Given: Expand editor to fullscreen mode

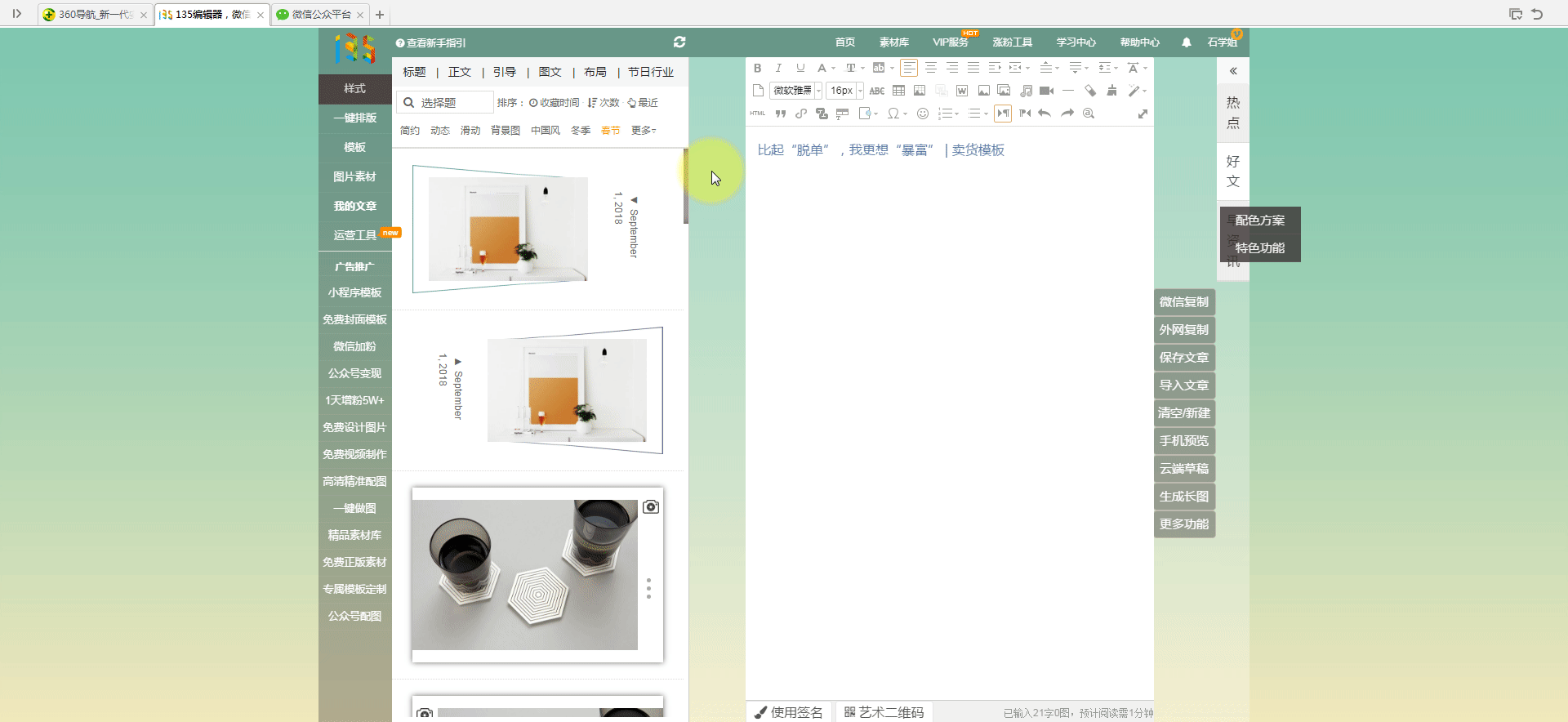Looking at the screenshot, I should 1143,114.
